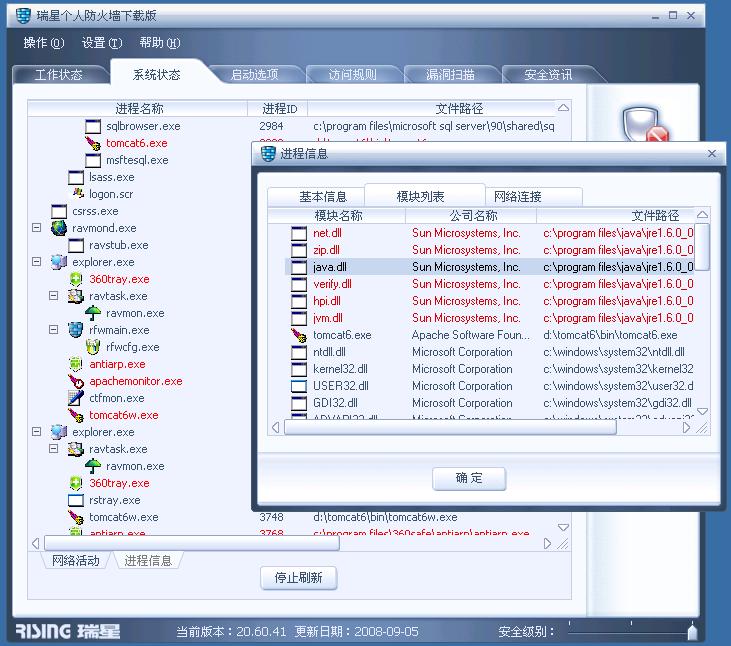
Task: Click the USER32.dll module icon
Action: [299, 386]
